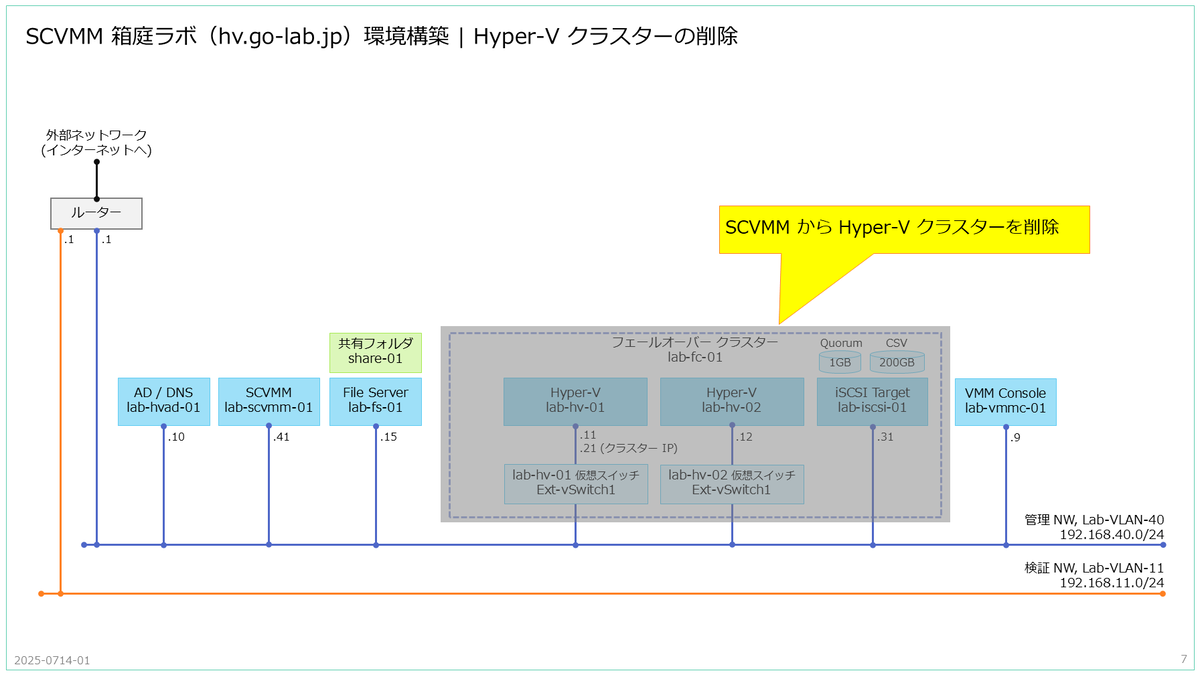Click the Hyper-V lab-hv-02 box
Viewport: 1200px width, 675px height.
(732, 401)
